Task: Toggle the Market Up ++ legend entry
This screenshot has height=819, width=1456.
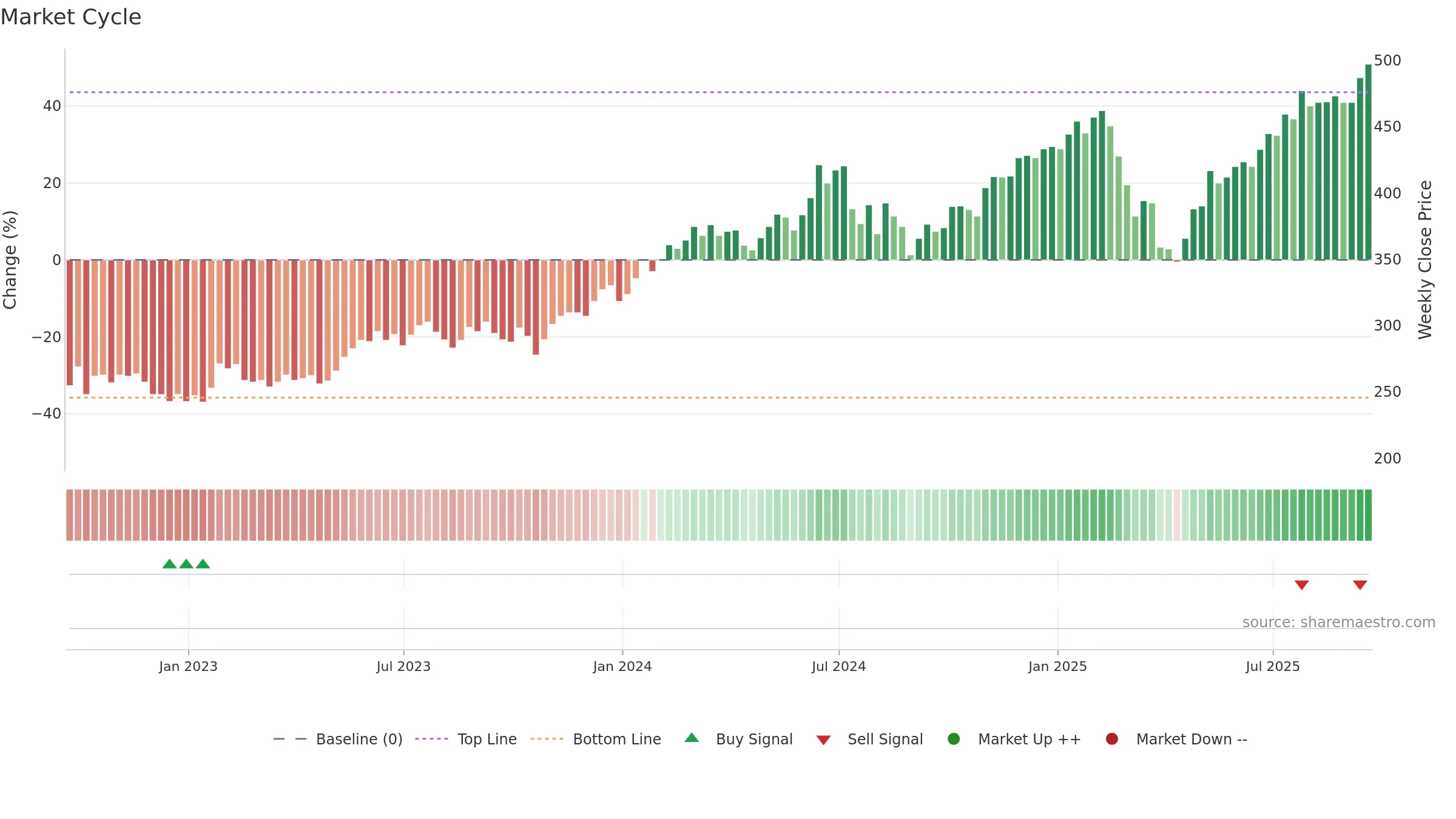Action: pos(1014,739)
